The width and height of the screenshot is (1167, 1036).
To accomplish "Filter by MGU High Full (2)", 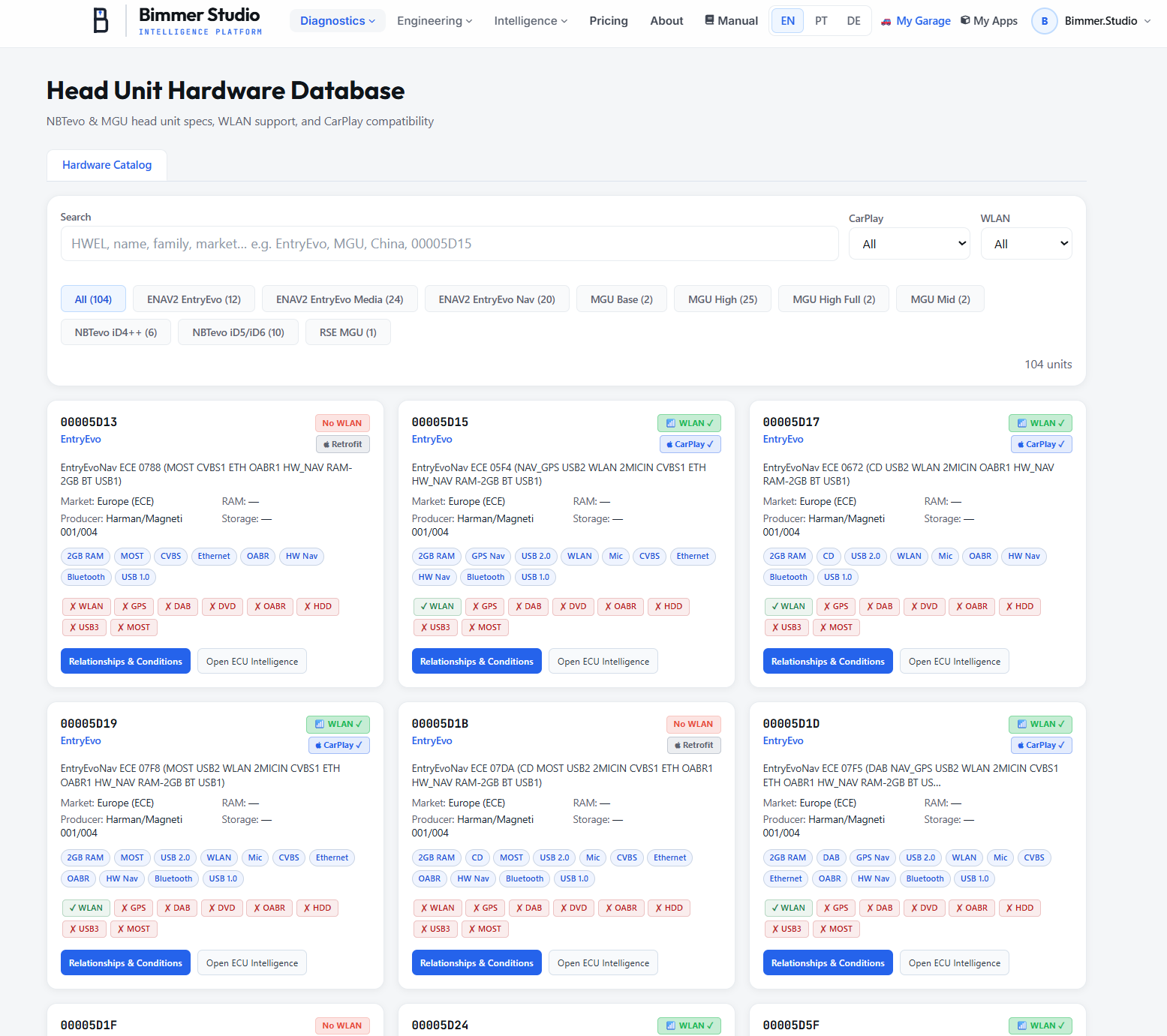I will [x=834, y=299].
